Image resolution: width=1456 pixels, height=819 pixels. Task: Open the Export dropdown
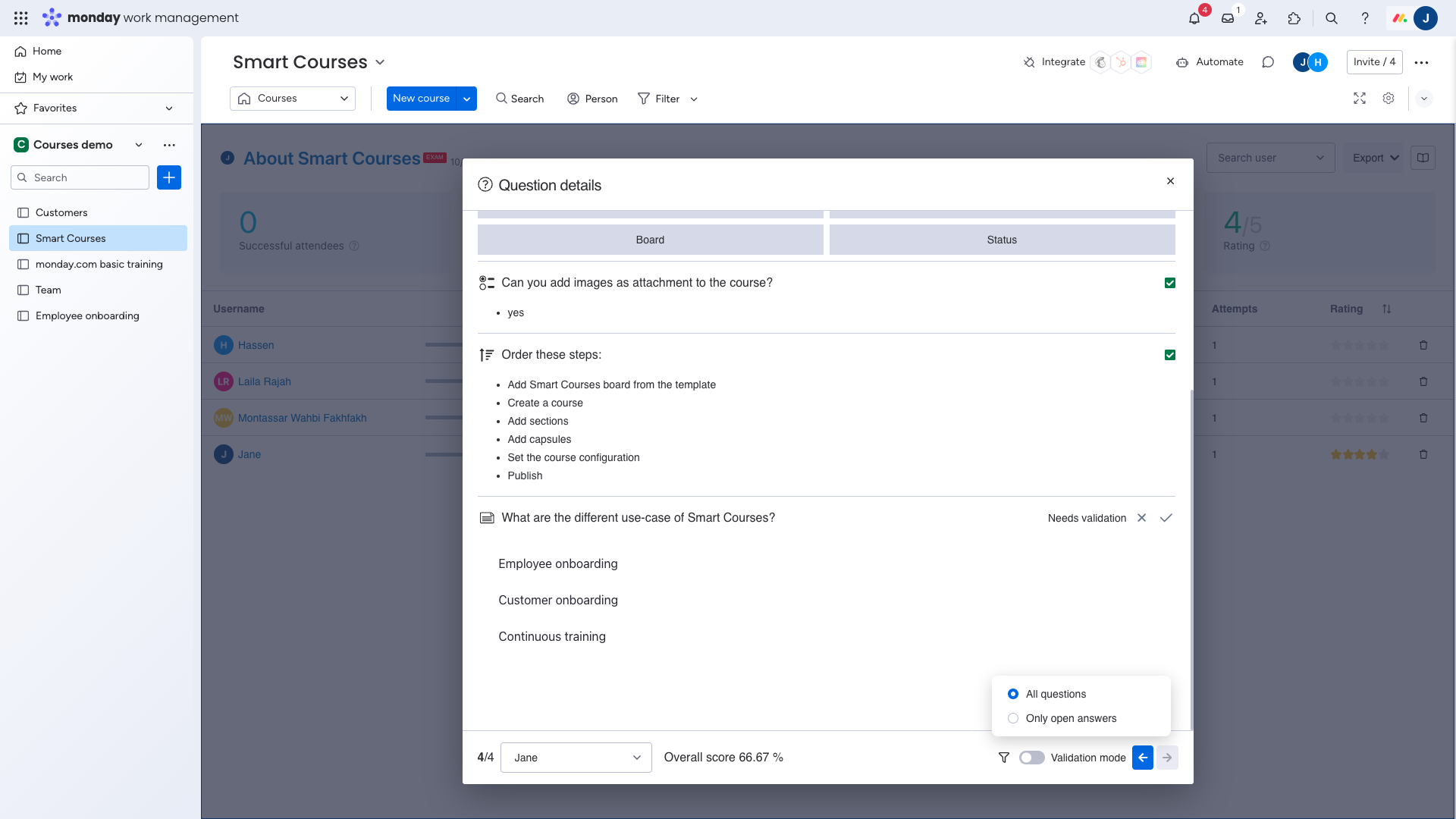[1376, 158]
